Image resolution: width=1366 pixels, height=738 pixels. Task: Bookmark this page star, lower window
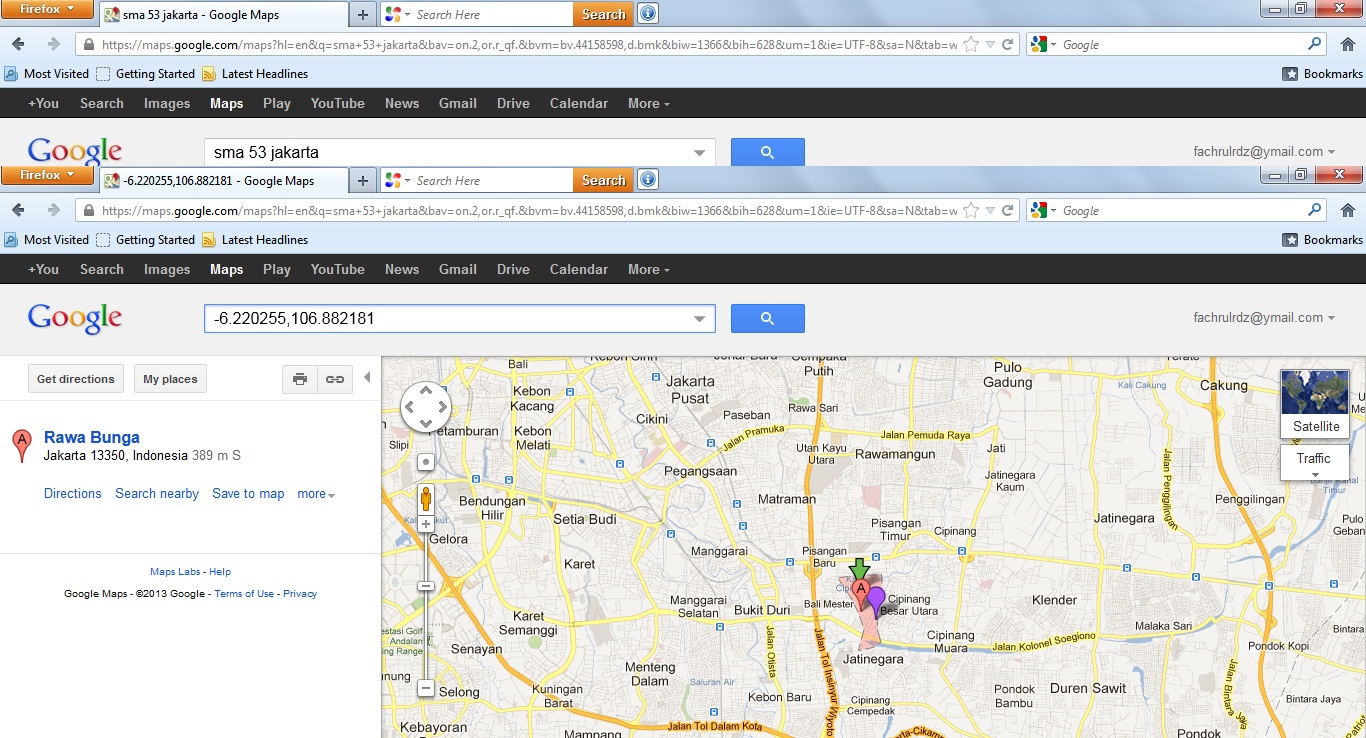click(x=971, y=211)
